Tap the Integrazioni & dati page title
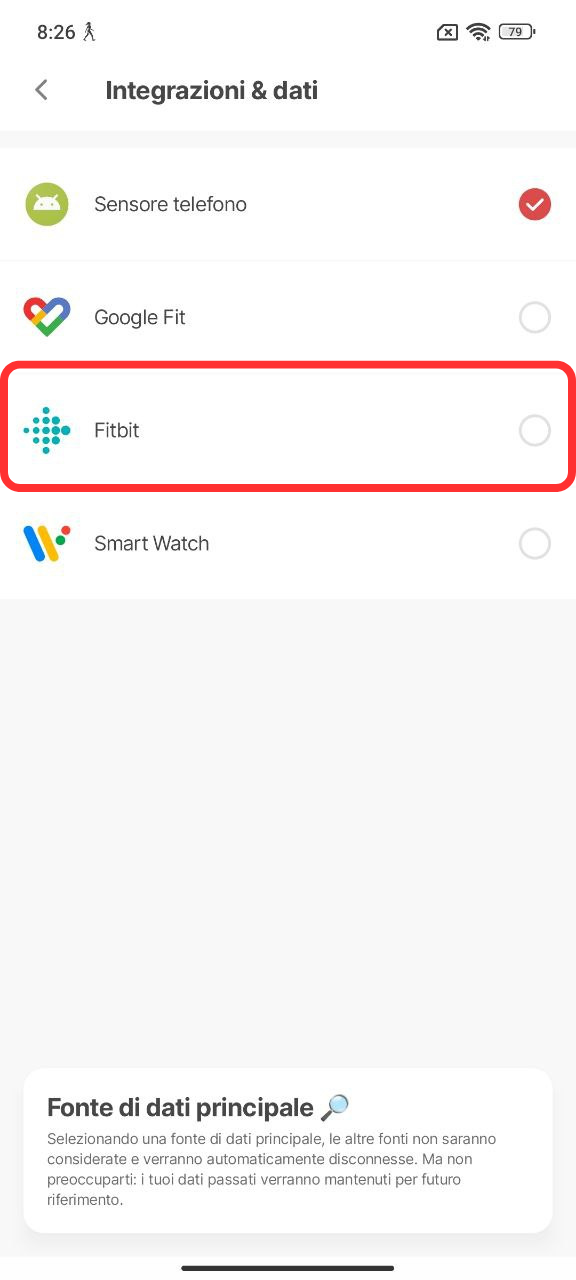Image resolution: width=576 pixels, height=1280 pixels. point(212,90)
